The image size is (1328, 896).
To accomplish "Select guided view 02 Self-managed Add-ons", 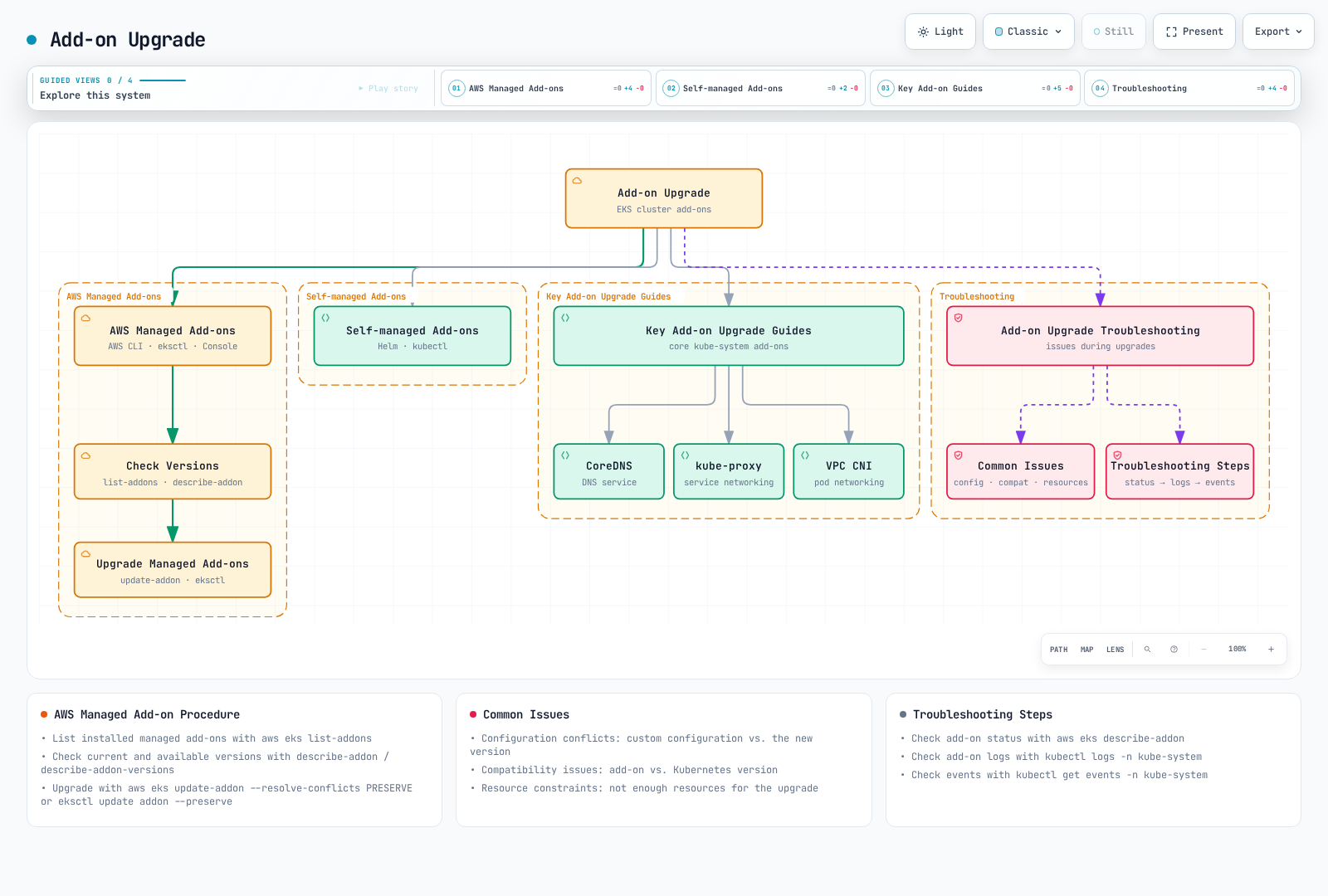I will [760, 88].
